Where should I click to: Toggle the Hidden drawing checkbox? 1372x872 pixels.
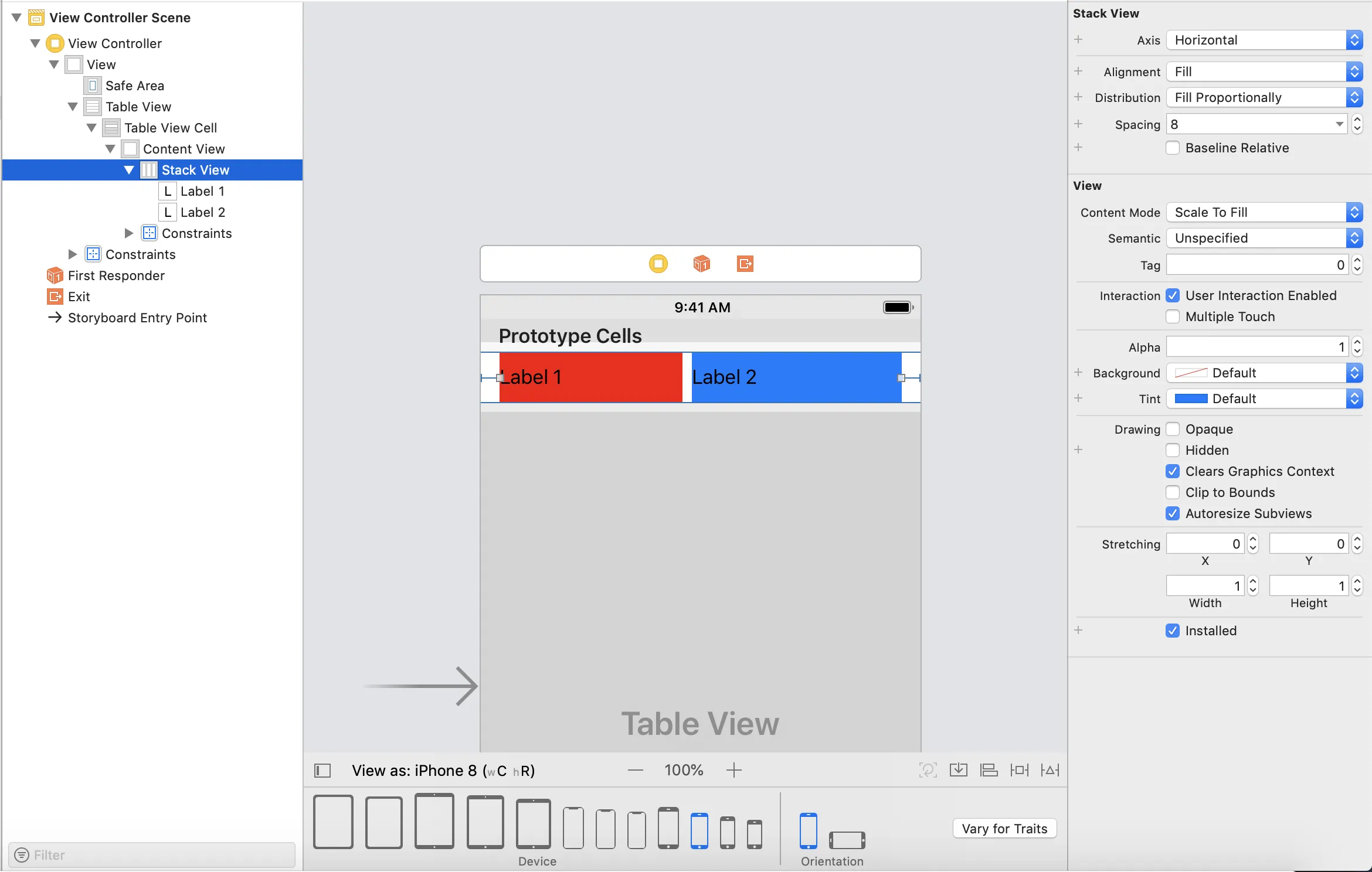[x=1173, y=450]
